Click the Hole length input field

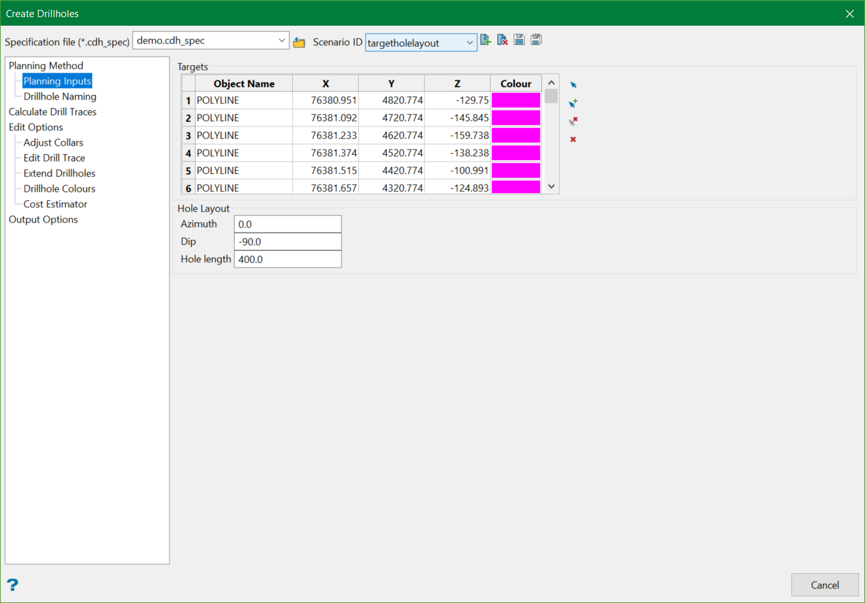(287, 259)
